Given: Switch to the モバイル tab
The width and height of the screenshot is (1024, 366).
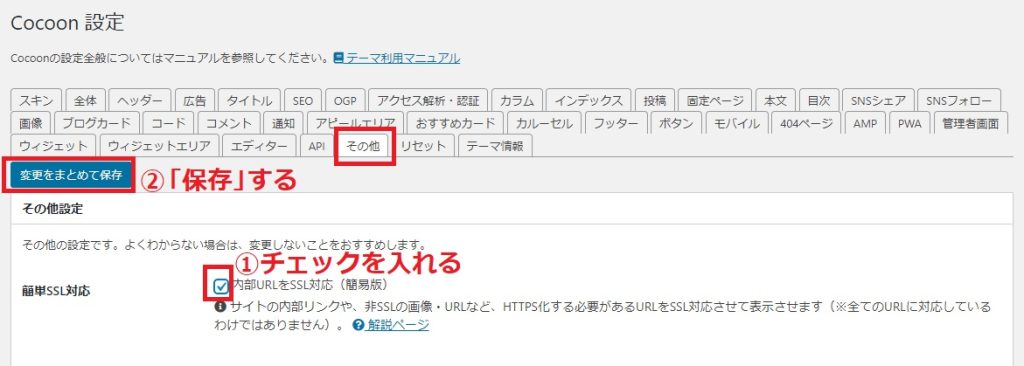Looking at the screenshot, I should 737,124.
